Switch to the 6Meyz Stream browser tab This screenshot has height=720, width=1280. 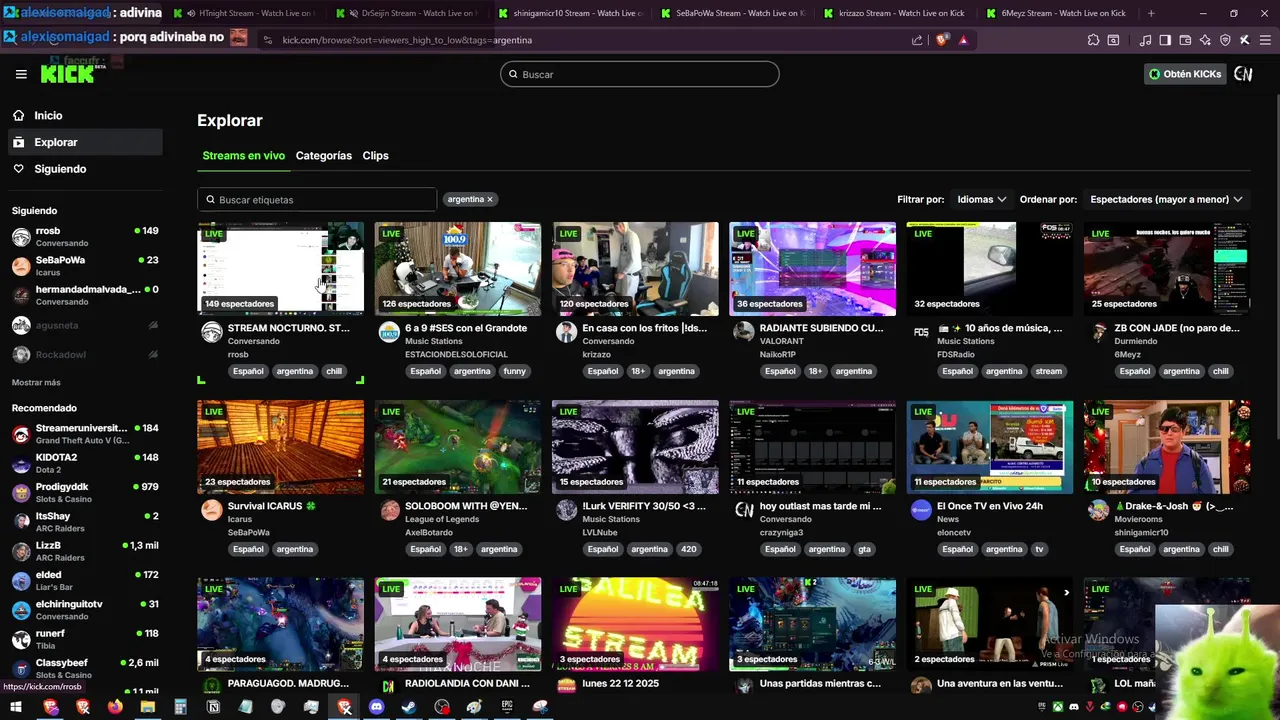tap(1058, 13)
